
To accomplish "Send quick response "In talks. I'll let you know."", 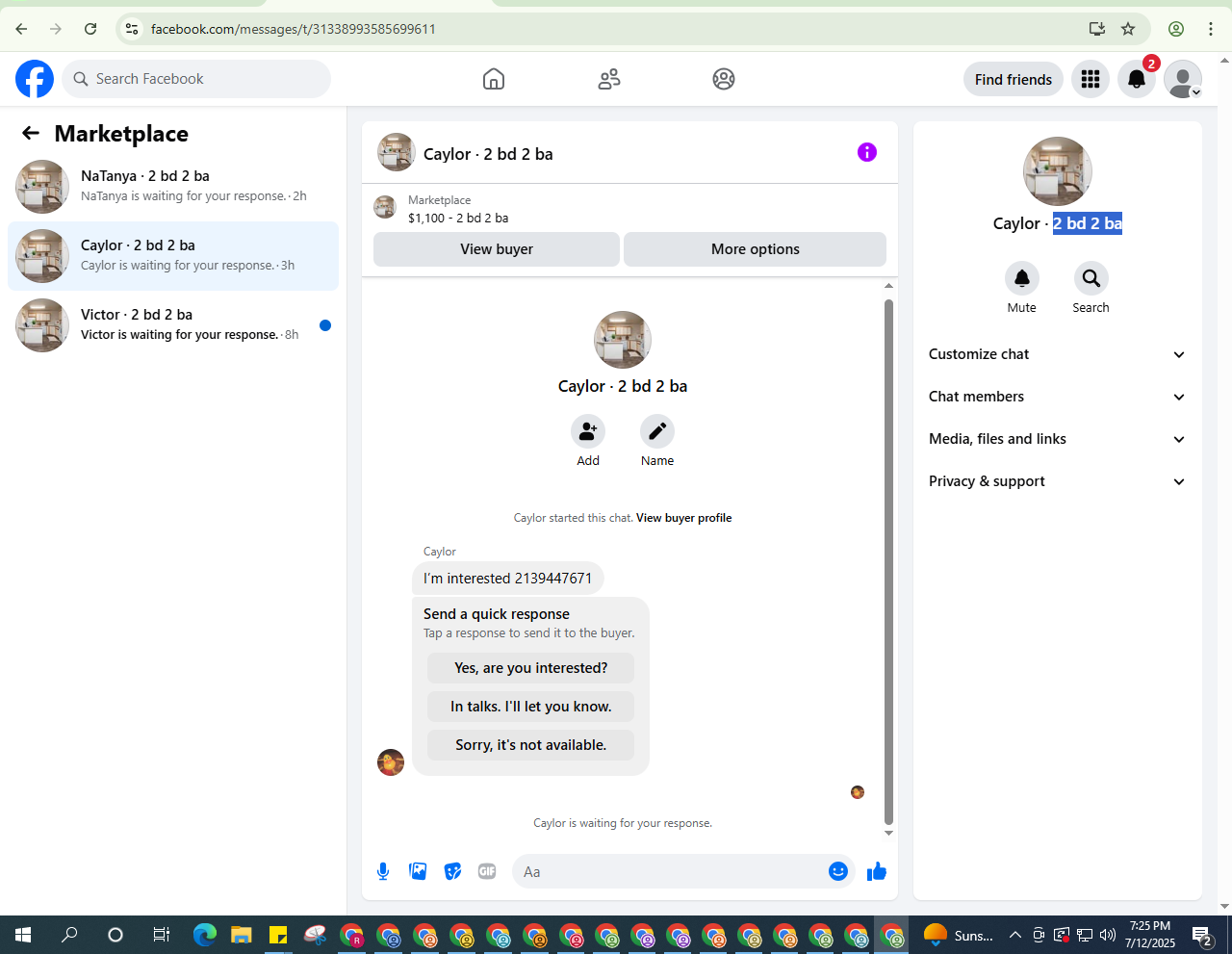I will coord(530,707).
